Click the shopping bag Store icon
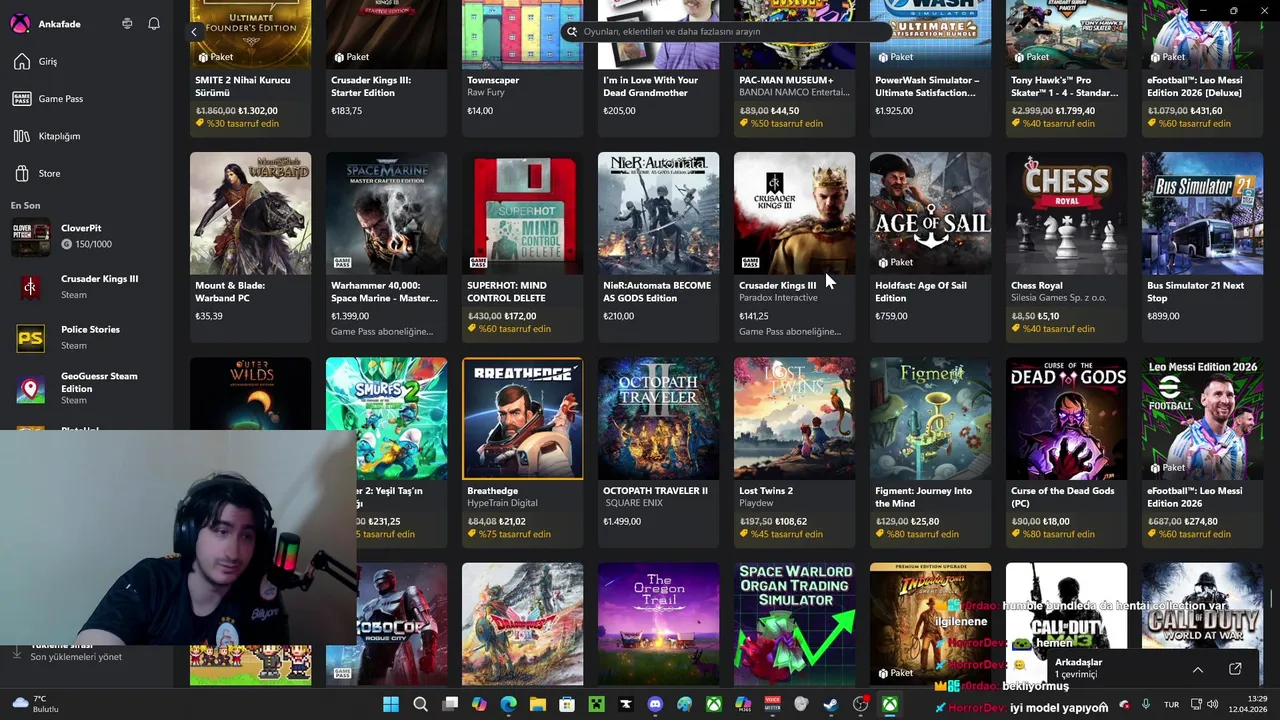This screenshot has height=720, width=1280. click(22, 173)
